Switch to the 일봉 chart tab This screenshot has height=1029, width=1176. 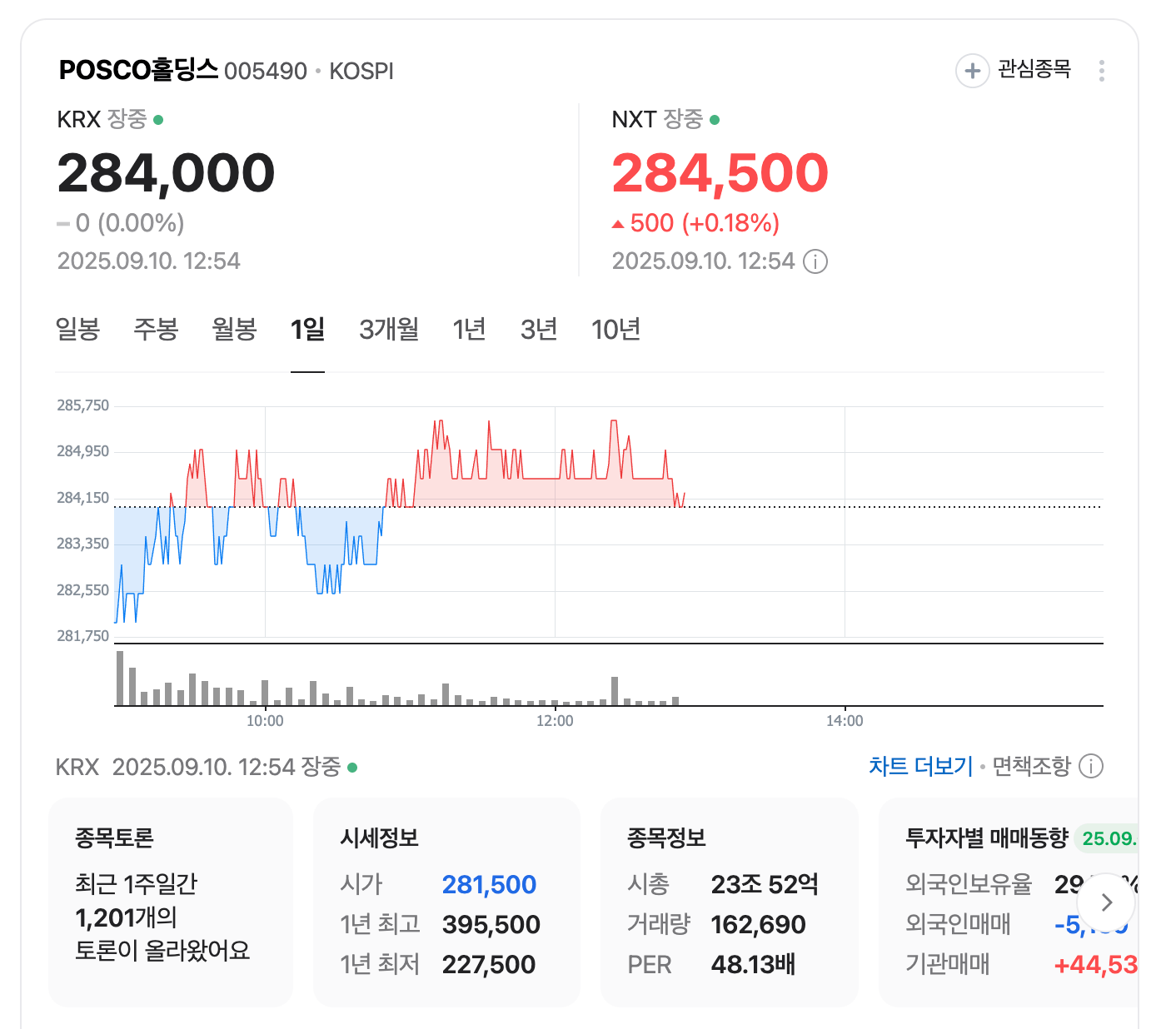pyautogui.click(x=77, y=330)
